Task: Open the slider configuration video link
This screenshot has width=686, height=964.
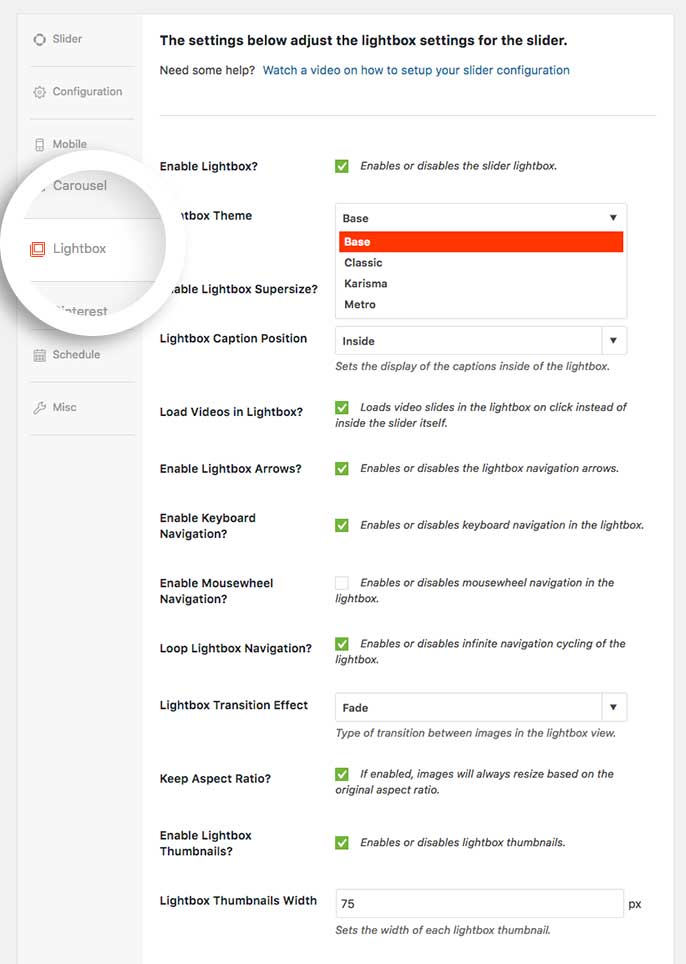Action: point(416,70)
